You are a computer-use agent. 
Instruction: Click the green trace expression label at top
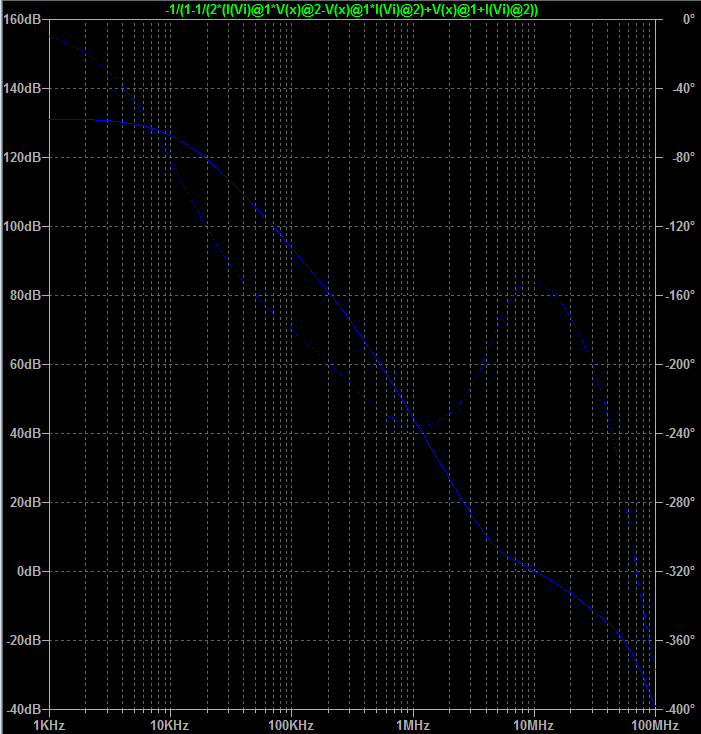[352, 9]
